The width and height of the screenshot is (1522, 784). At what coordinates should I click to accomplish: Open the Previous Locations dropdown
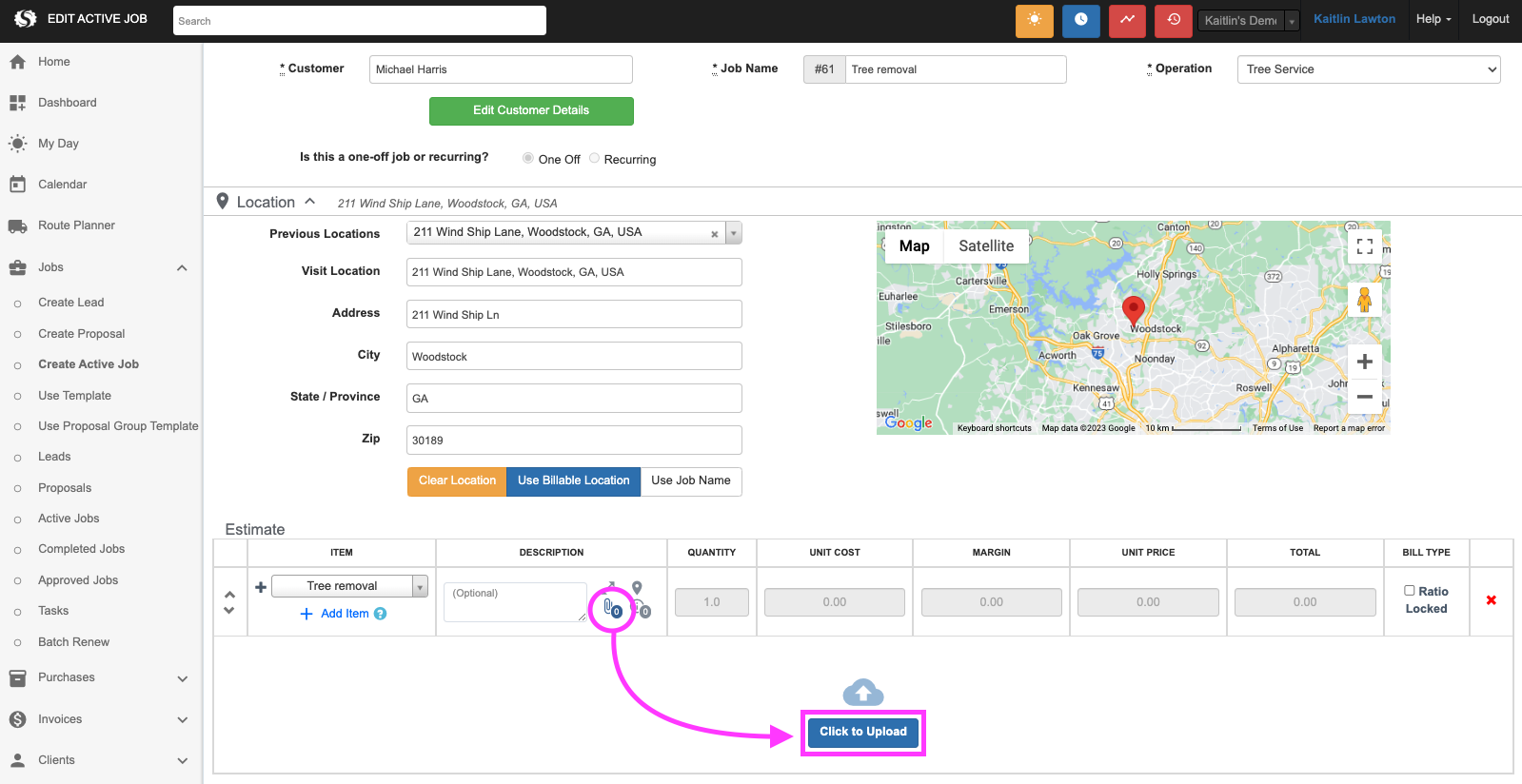click(733, 233)
